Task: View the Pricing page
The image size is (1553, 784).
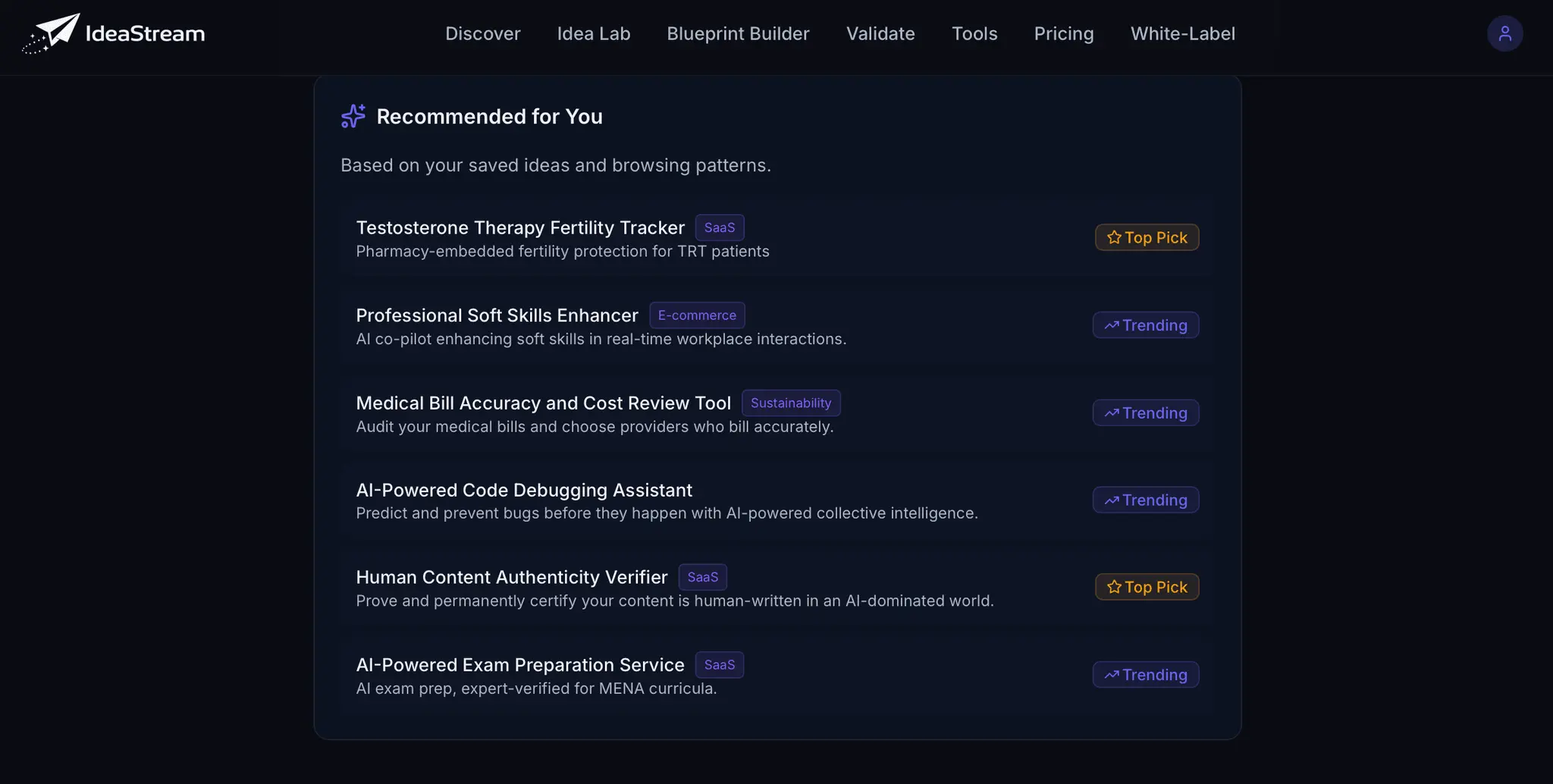Action: pyautogui.click(x=1064, y=33)
